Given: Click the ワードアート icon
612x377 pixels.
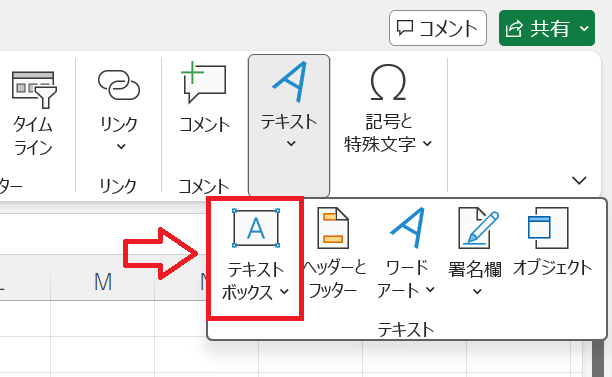Looking at the screenshot, I should coord(407,228).
